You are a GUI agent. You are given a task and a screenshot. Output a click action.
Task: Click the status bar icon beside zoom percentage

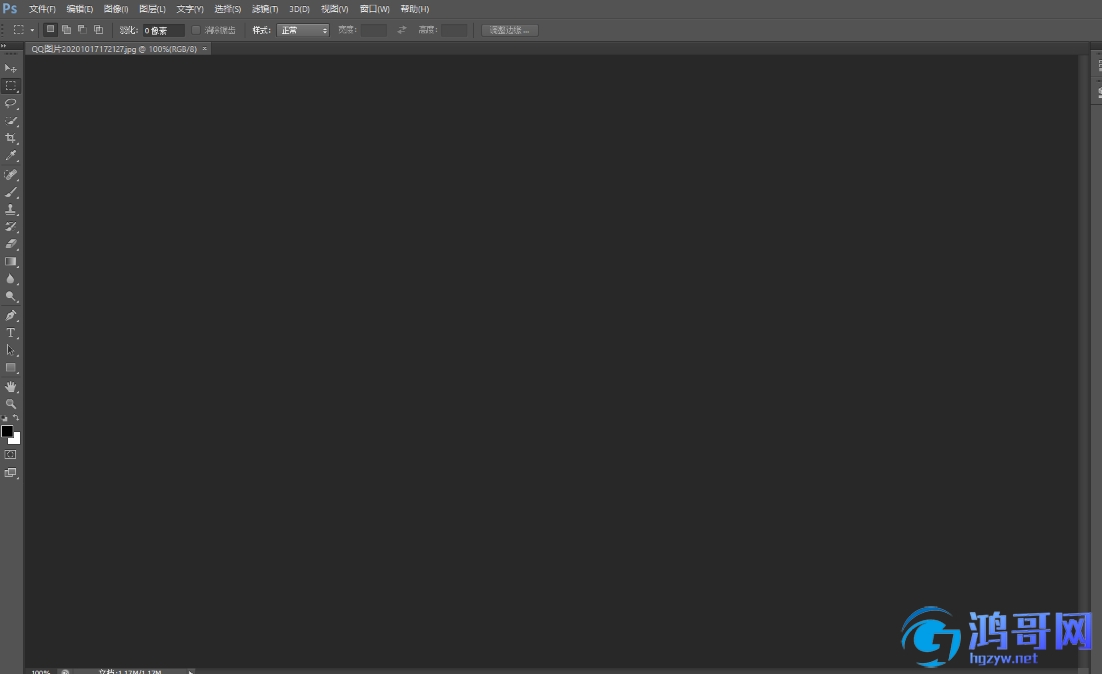point(65,671)
